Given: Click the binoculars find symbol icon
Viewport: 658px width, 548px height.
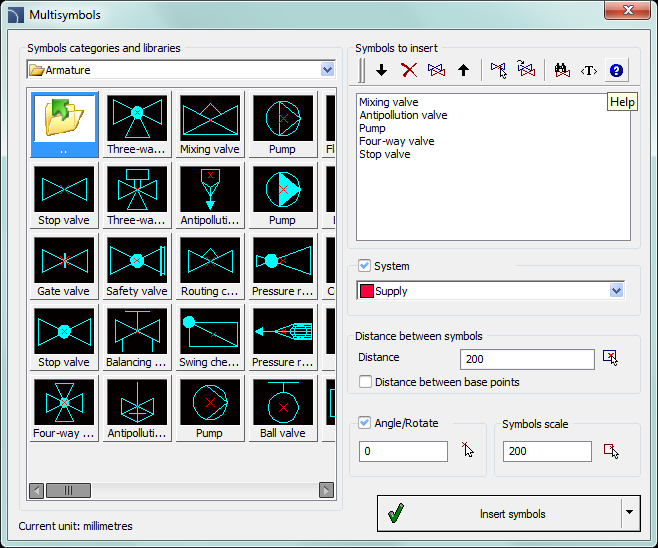Looking at the screenshot, I should click(x=562, y=70).
